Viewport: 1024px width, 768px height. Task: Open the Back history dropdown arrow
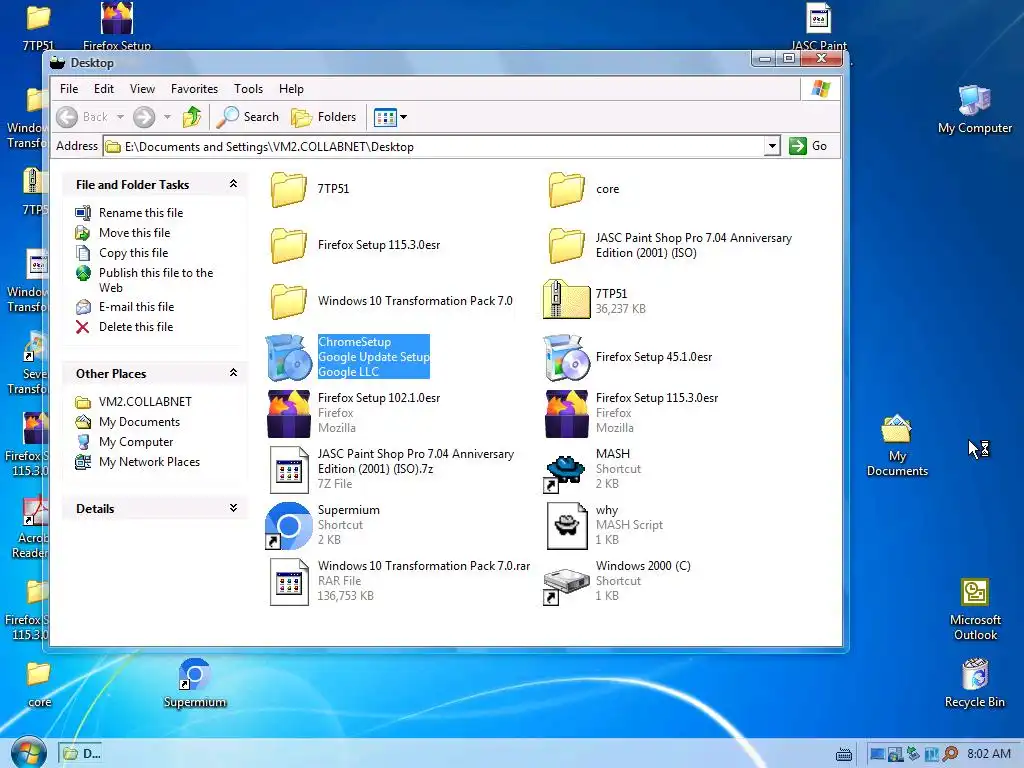(120, 117)
